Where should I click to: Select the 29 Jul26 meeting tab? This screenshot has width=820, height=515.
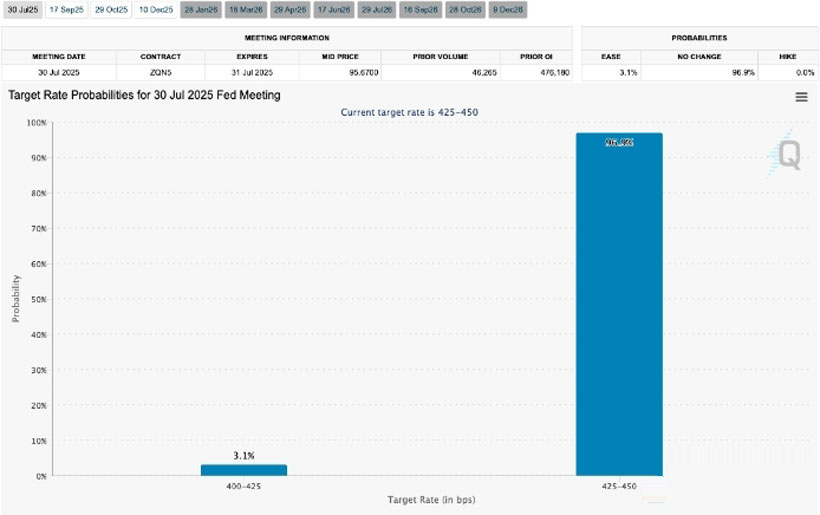pyautogui.click(x=375, y=9)
